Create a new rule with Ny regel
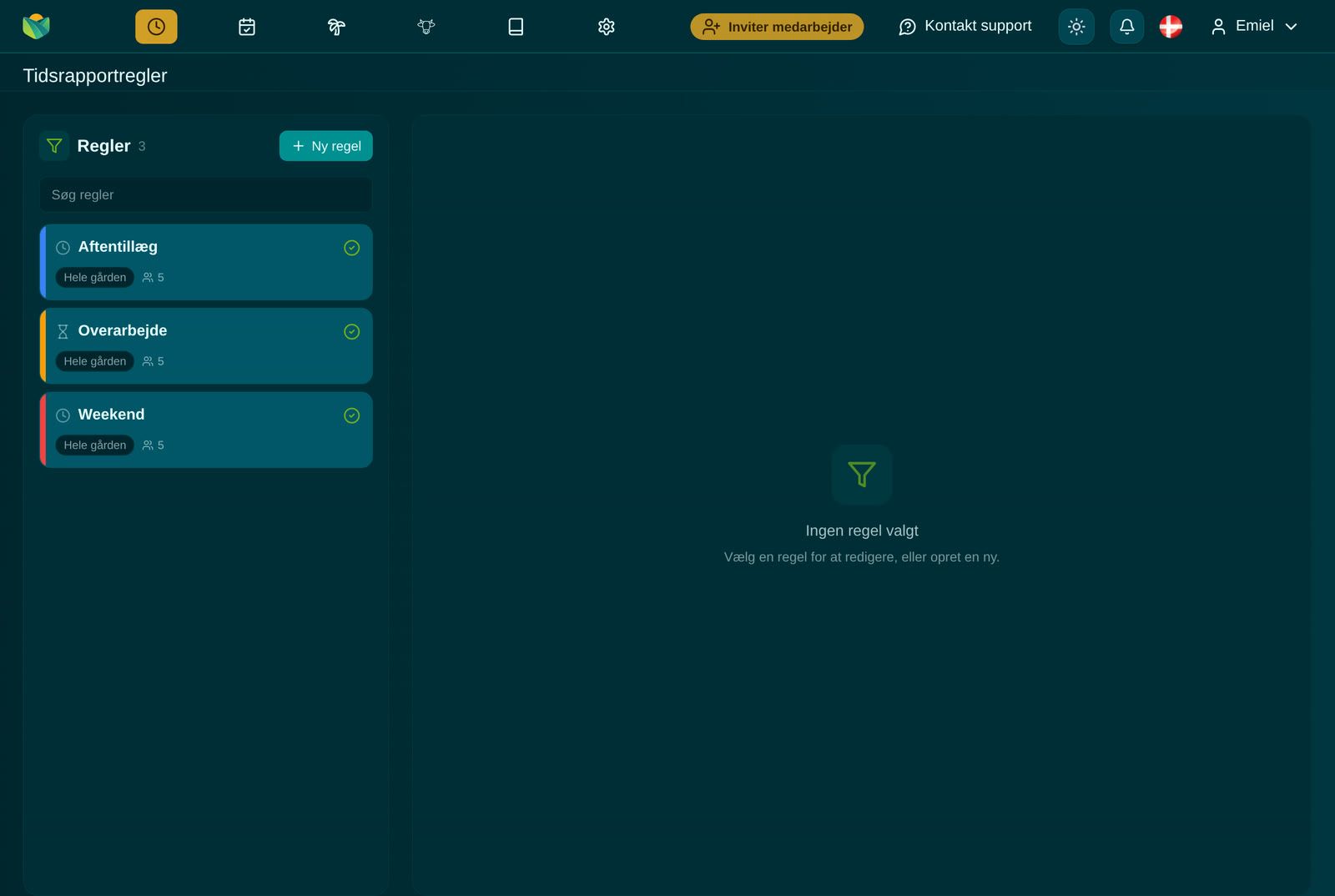This screenshot has width=1335, height=896. click(x=326, y=146)
